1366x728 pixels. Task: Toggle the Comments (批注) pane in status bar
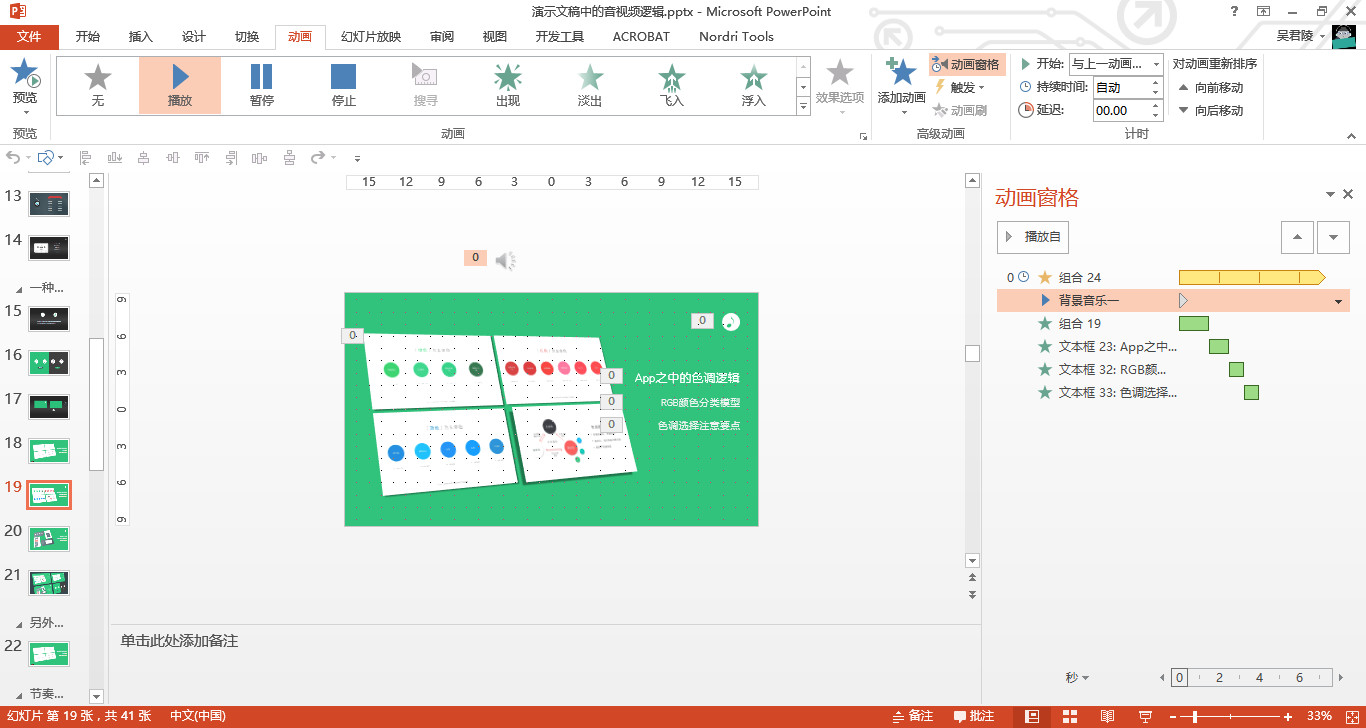pyautogui.click(x=973, y=716)
